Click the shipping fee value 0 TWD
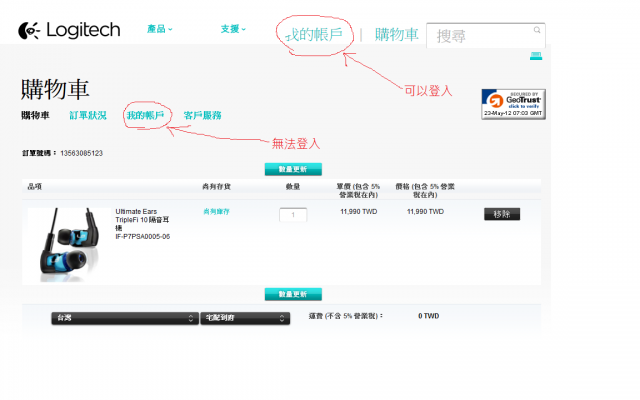Viewport: 640px width, 400px height. point(429,316)
